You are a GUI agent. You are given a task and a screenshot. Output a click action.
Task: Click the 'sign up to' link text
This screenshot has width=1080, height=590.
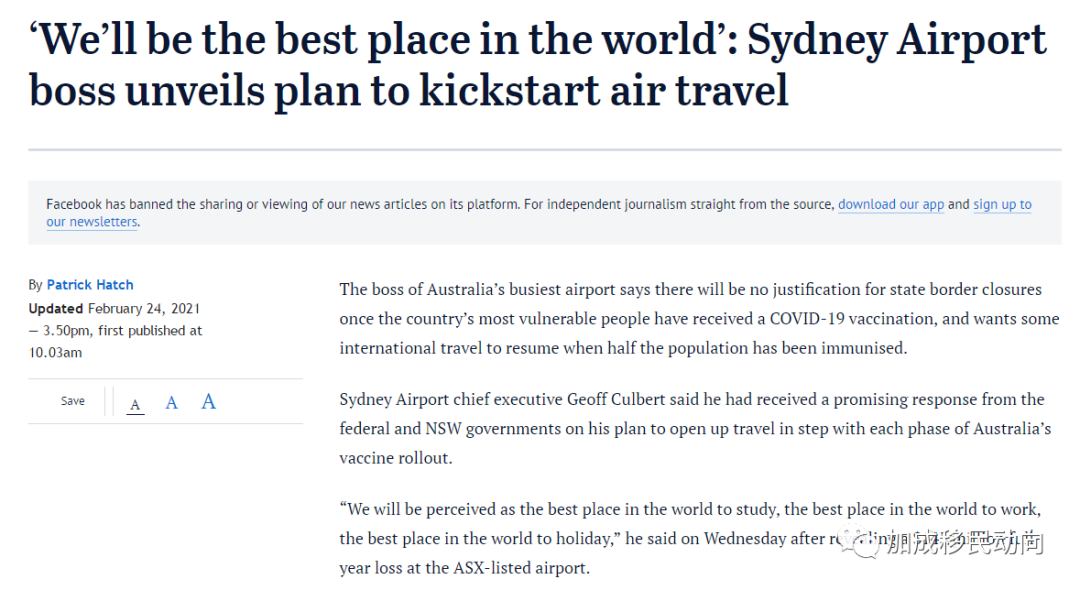click(1002, 204)
